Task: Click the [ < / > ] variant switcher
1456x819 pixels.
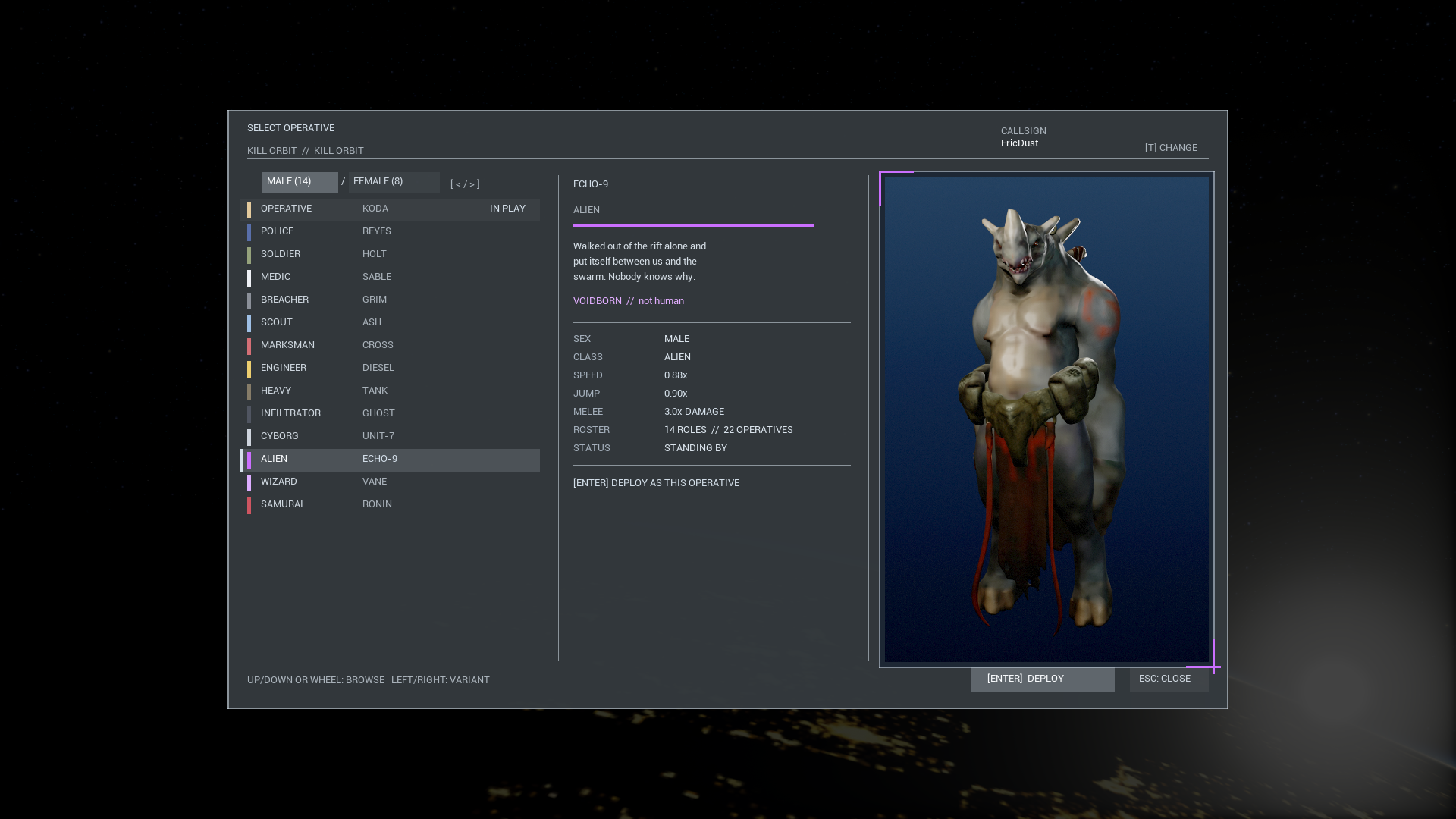Action: 465,184
